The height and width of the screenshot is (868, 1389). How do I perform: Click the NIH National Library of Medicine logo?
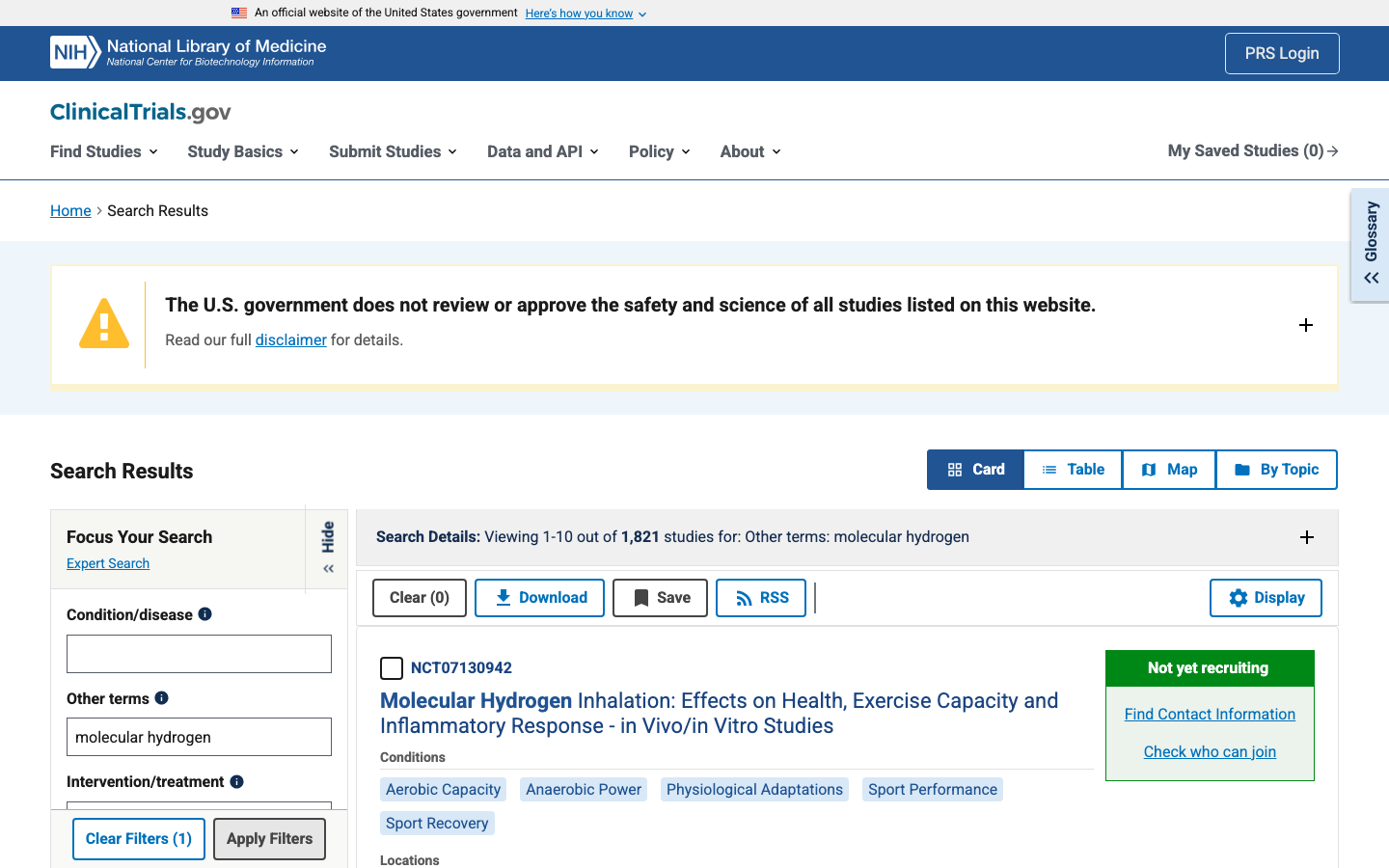click(188, 52)
